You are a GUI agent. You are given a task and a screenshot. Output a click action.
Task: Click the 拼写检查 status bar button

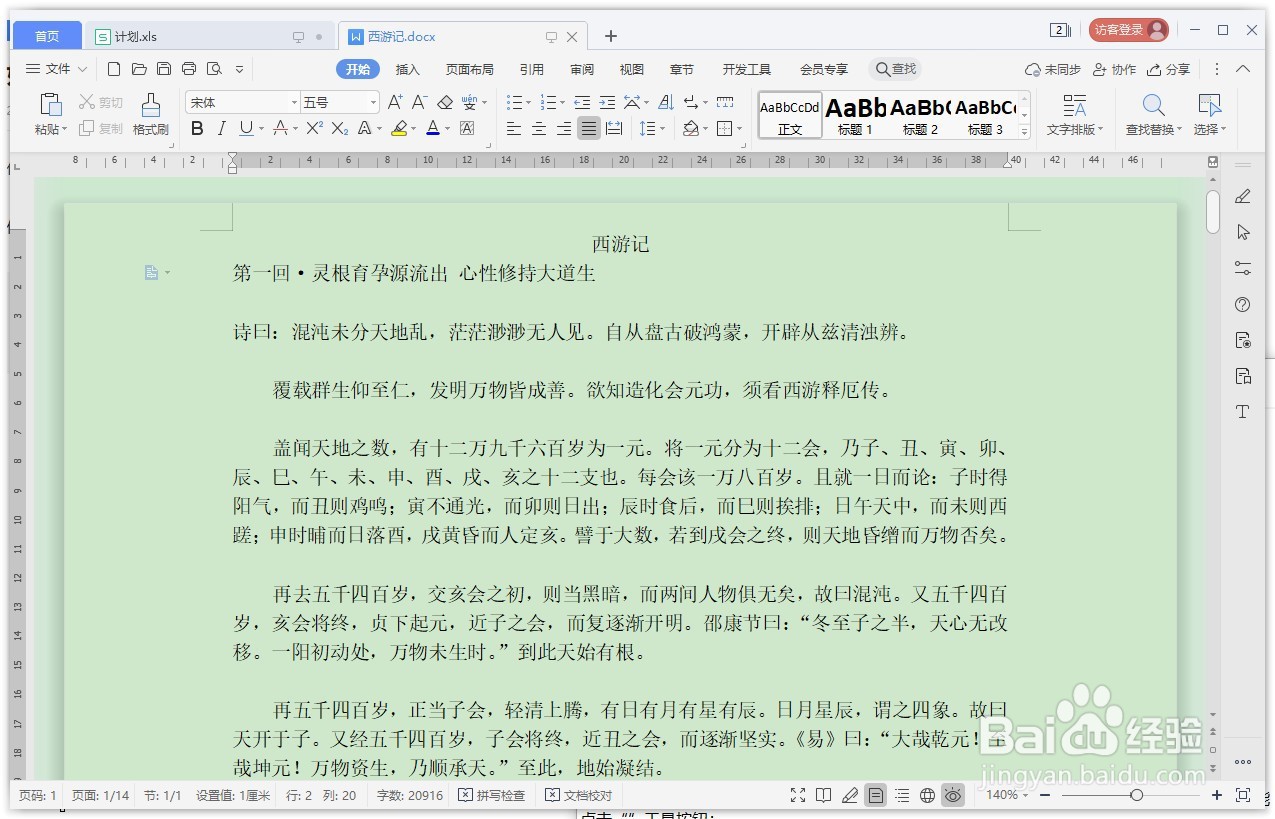[492, 795]
